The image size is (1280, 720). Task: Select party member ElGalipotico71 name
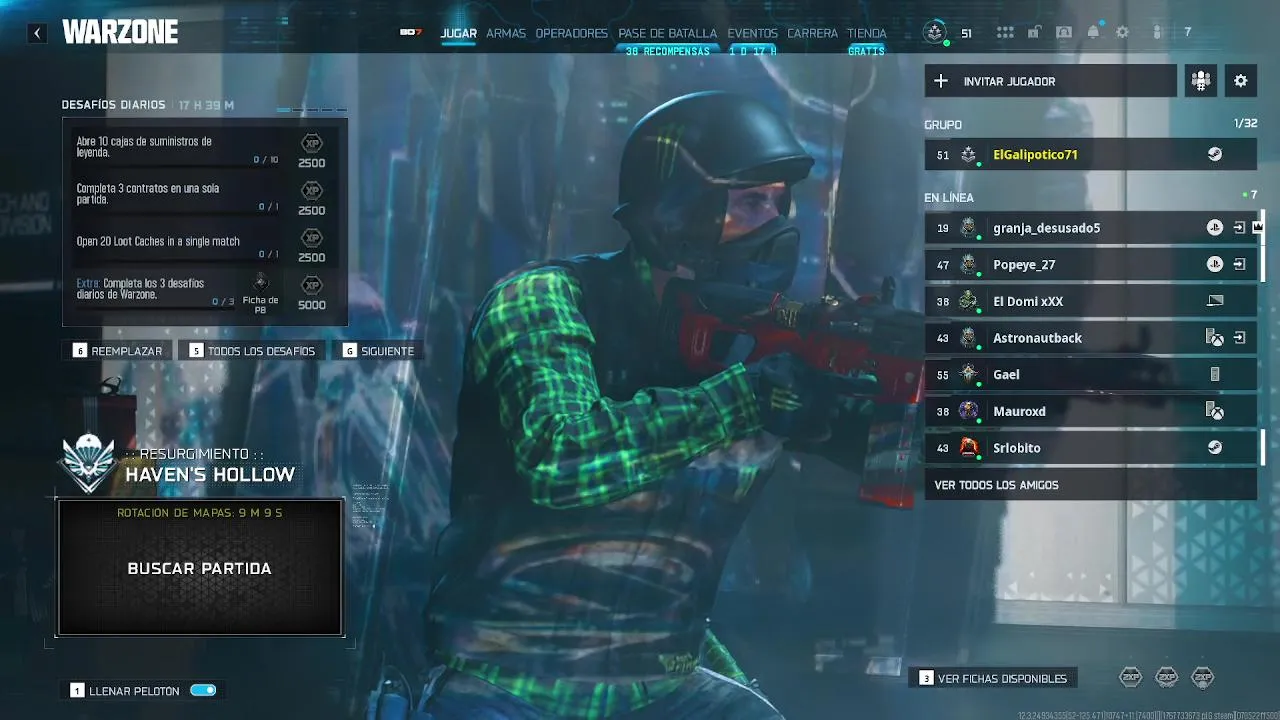(x=1035, y=155)
